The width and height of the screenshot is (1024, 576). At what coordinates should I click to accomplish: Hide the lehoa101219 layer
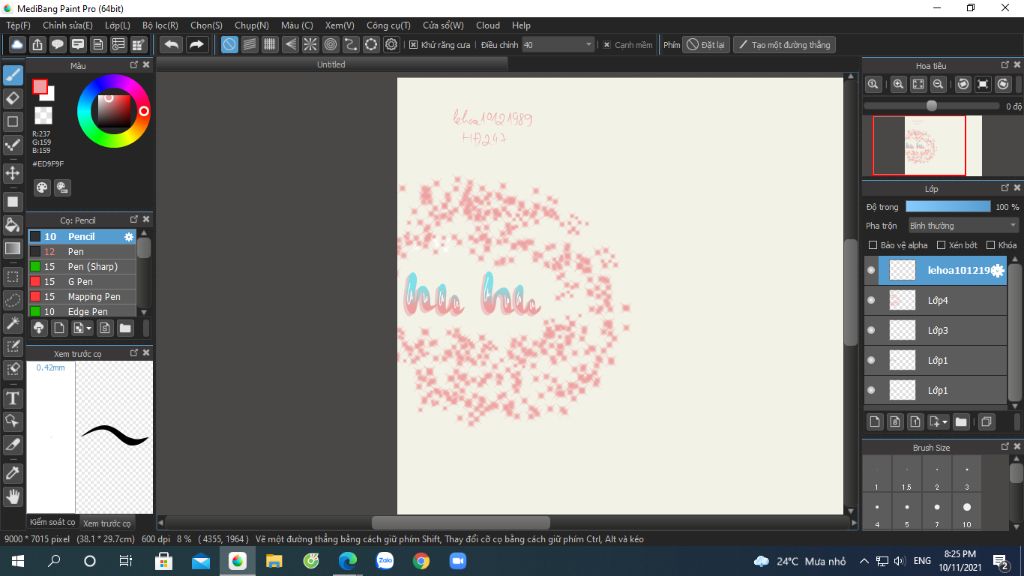coord(871,270)
